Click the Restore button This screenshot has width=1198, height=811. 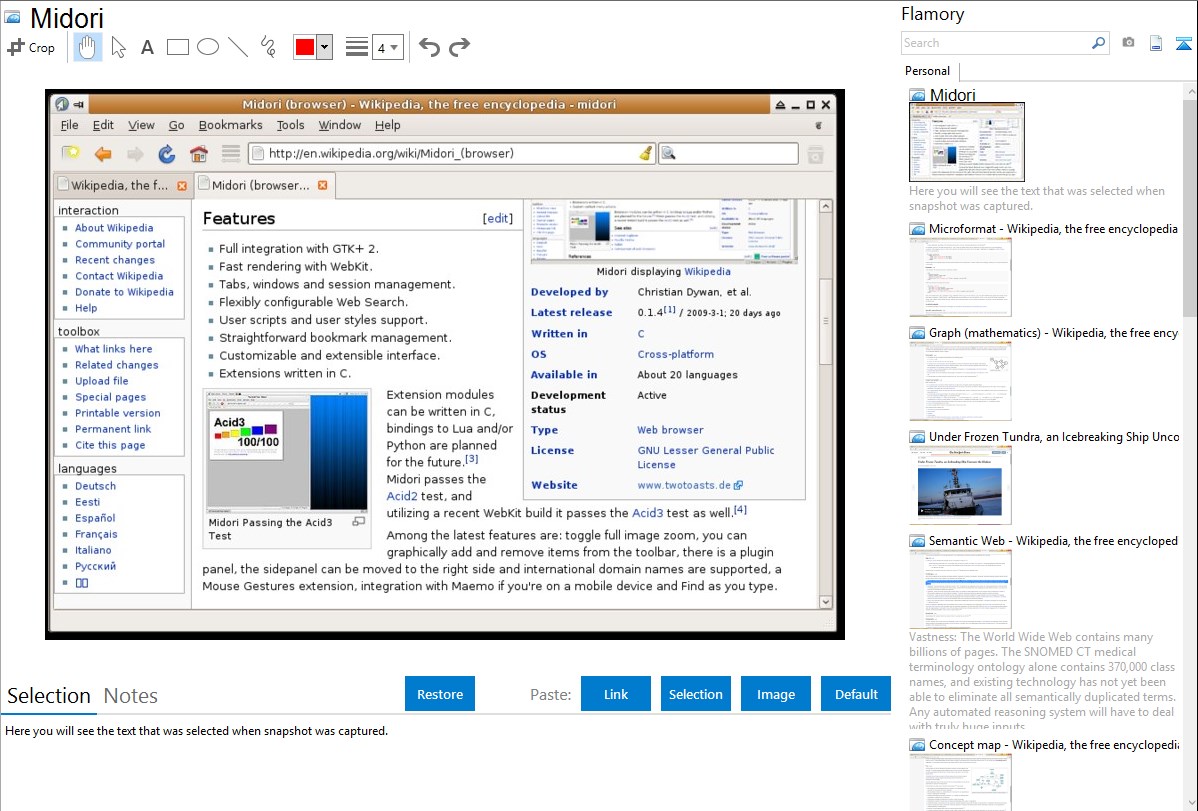440,694
